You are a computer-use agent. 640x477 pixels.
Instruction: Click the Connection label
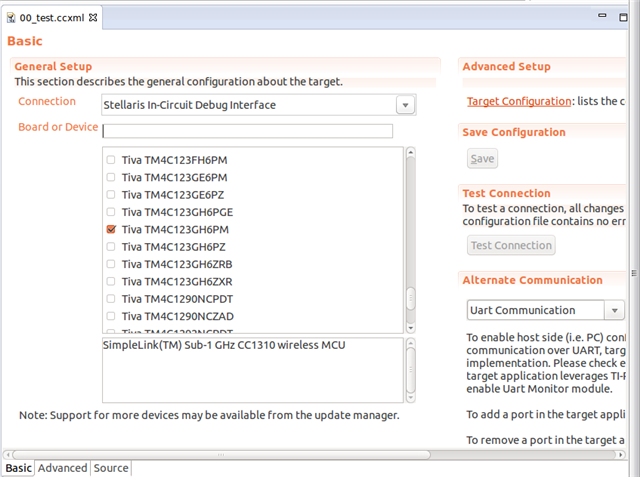(47, 101)
